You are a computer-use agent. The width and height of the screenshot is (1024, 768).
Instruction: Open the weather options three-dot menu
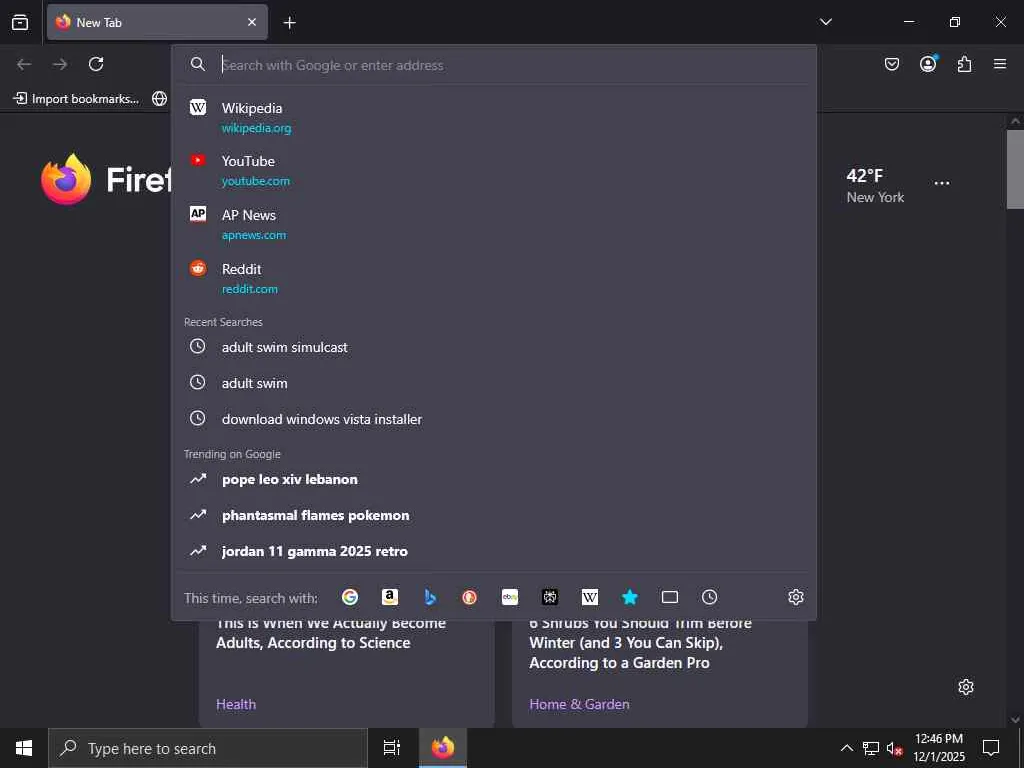click(942, 184)
